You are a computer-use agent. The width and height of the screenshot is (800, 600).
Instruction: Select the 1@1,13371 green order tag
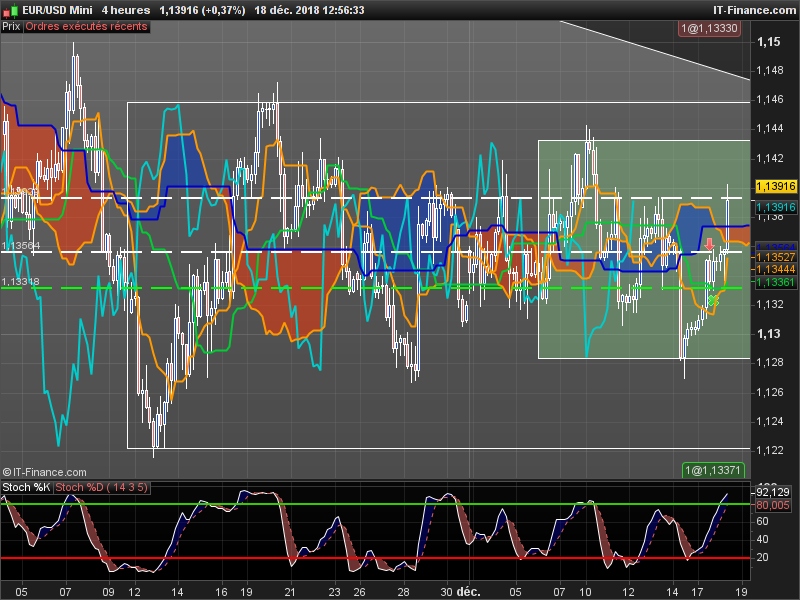713,470
